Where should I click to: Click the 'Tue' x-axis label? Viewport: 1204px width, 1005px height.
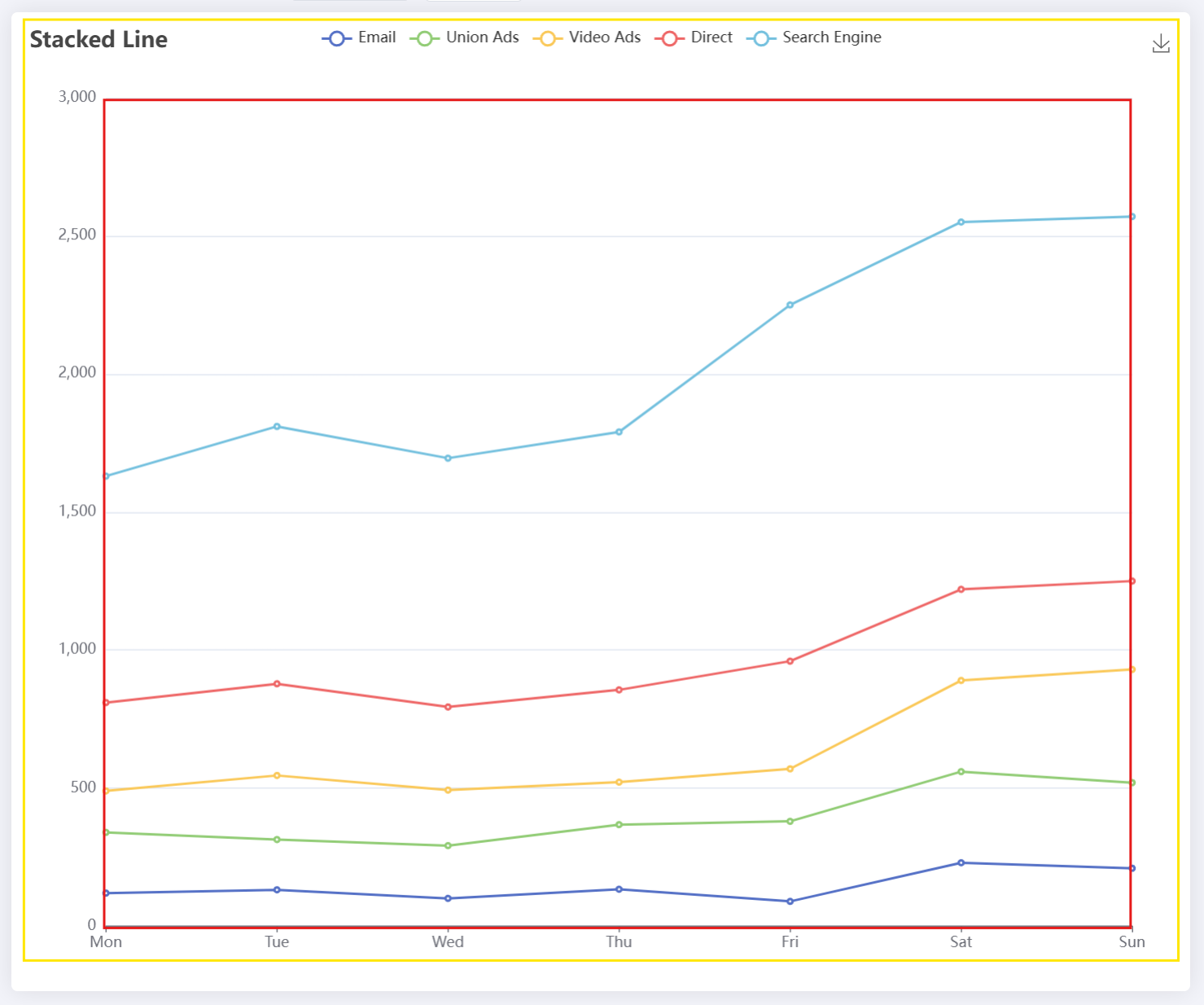coord(277,942)
